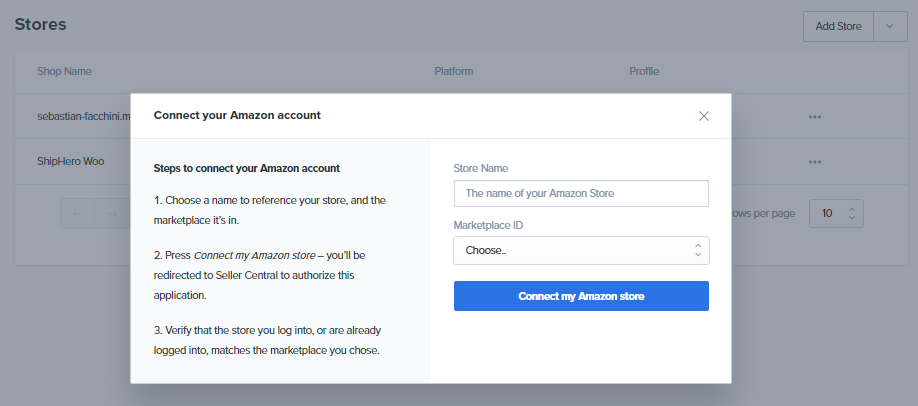
Task: Click the Store Name input field
Action: [x=581, y=193]
